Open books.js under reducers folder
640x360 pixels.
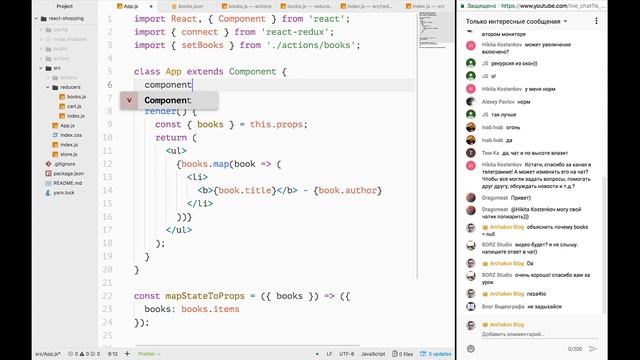76,97
